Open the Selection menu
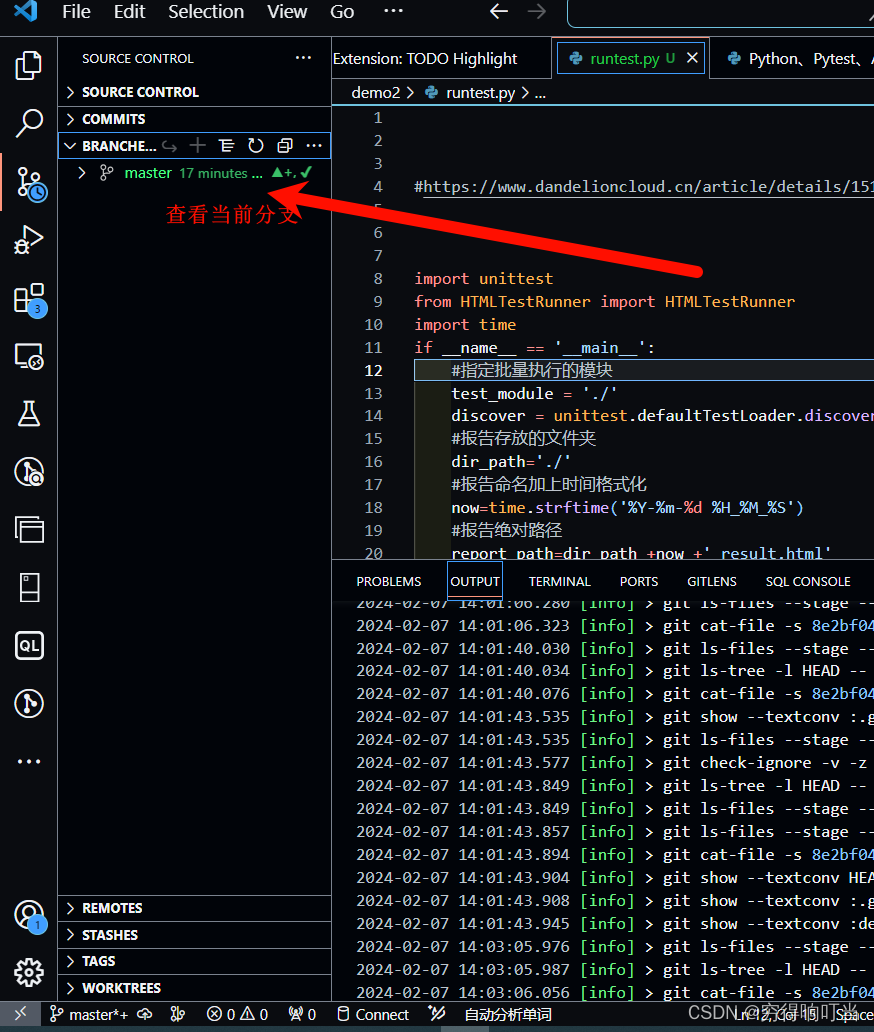 pyautogui.click(x=206, y=13)
